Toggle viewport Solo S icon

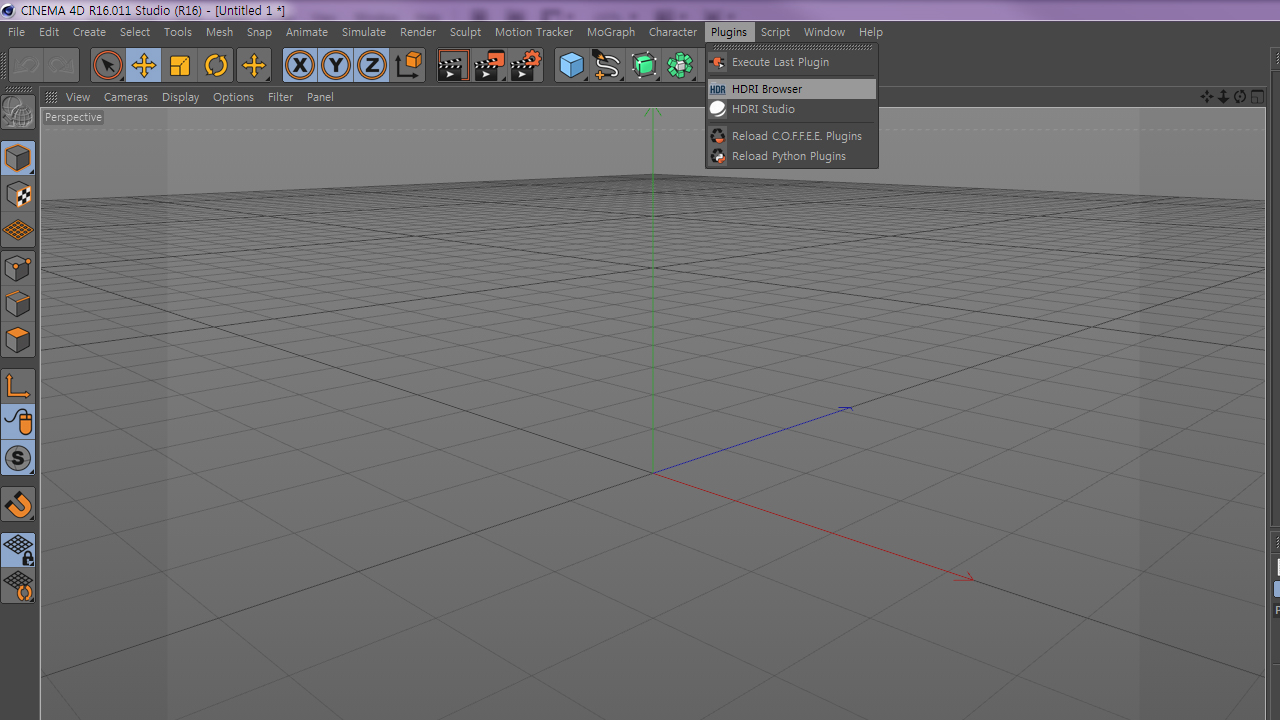18,459
